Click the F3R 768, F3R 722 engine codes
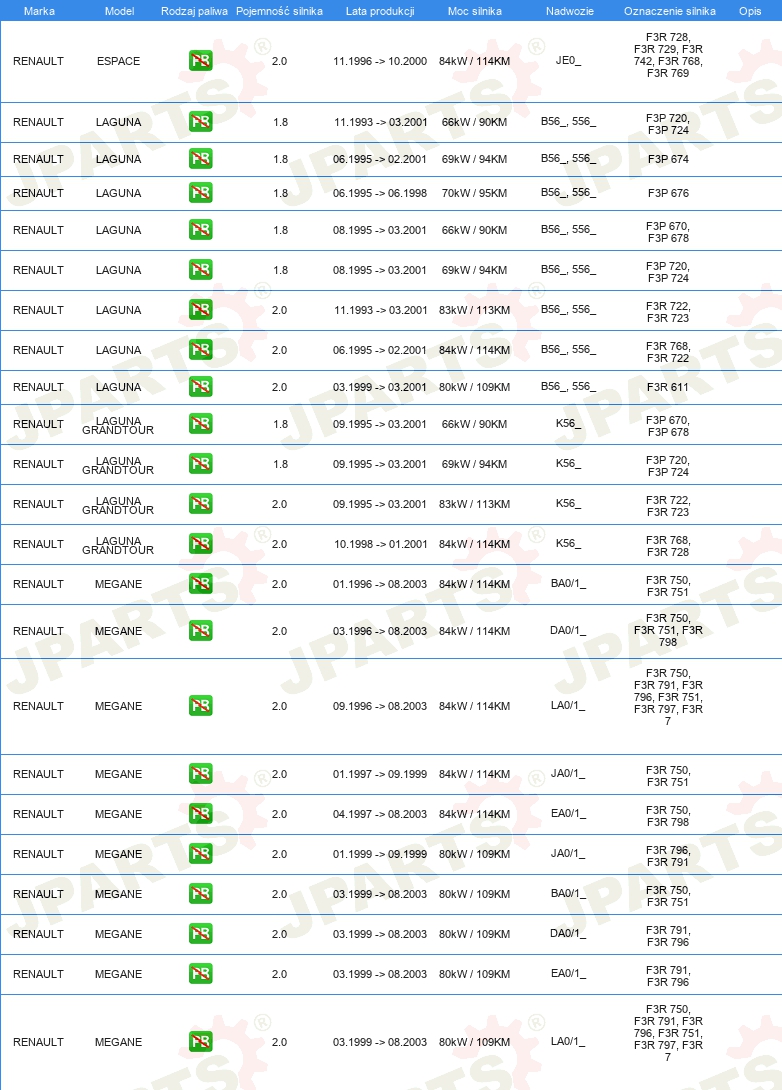Screen dimensions: 782x1090 (x=668, y=352)
